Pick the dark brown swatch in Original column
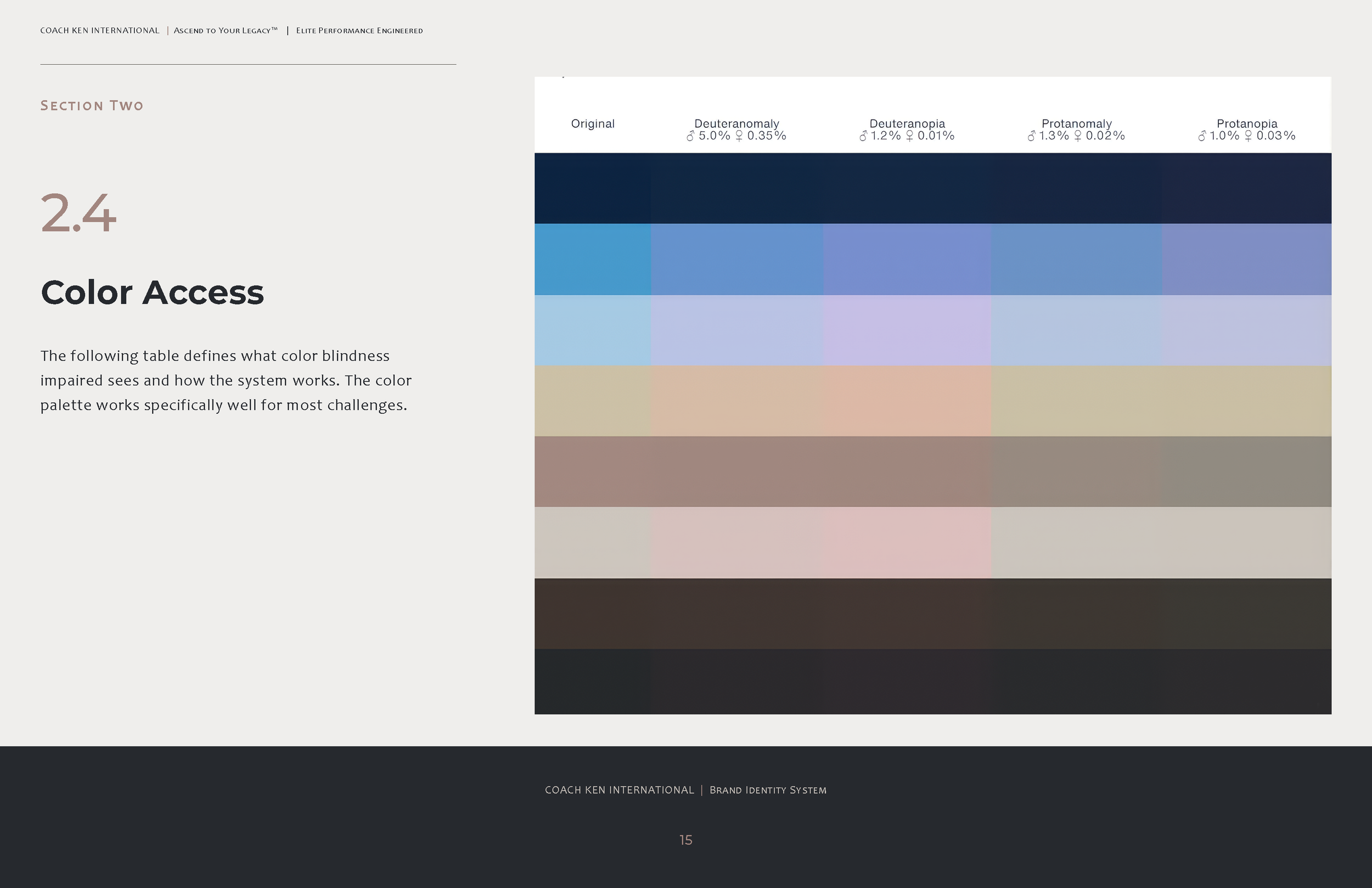1372x888 pixels. 593,614
